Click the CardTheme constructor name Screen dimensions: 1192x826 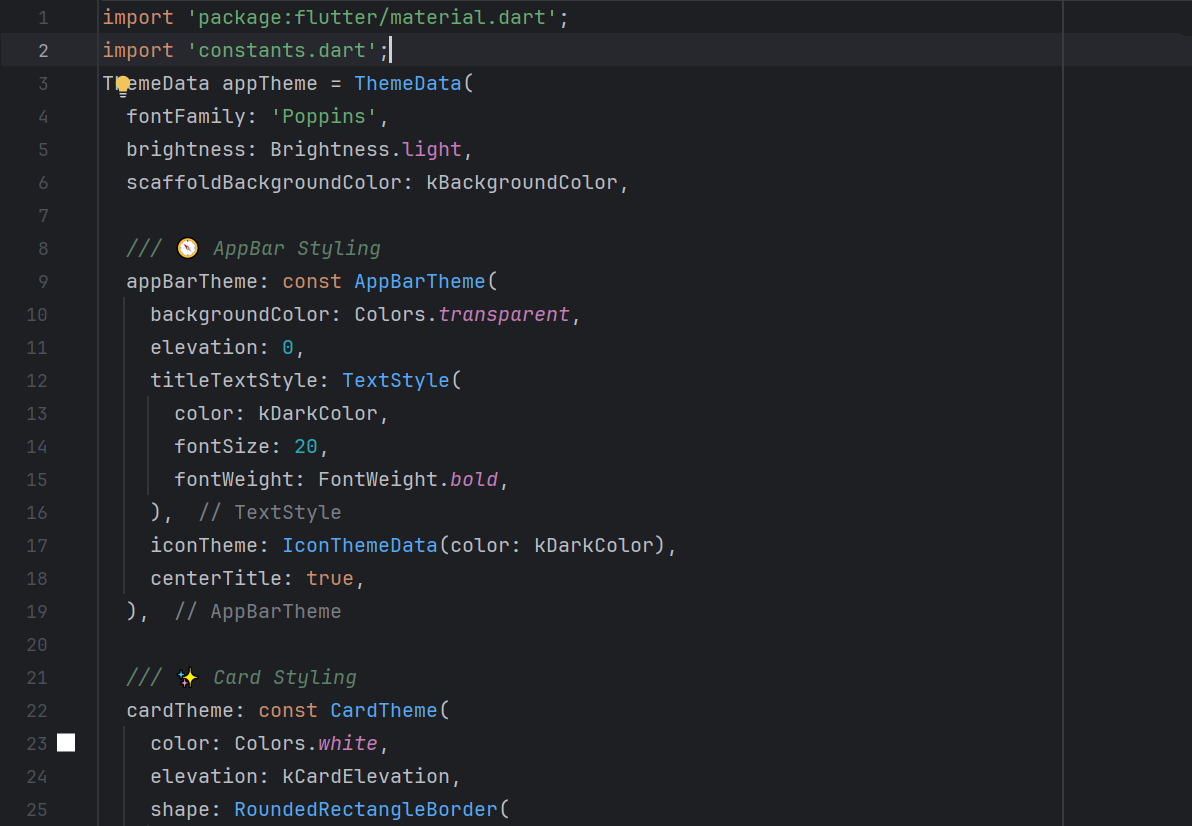point(384,710)
